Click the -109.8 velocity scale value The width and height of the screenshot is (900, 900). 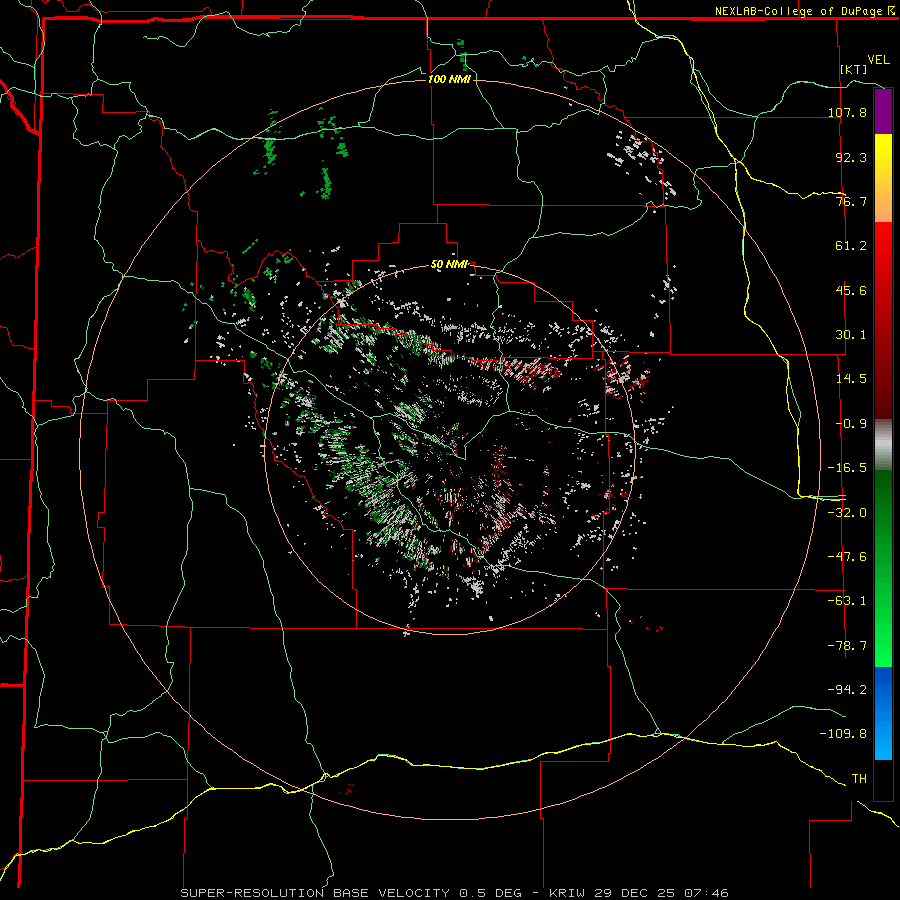point(843,734)
